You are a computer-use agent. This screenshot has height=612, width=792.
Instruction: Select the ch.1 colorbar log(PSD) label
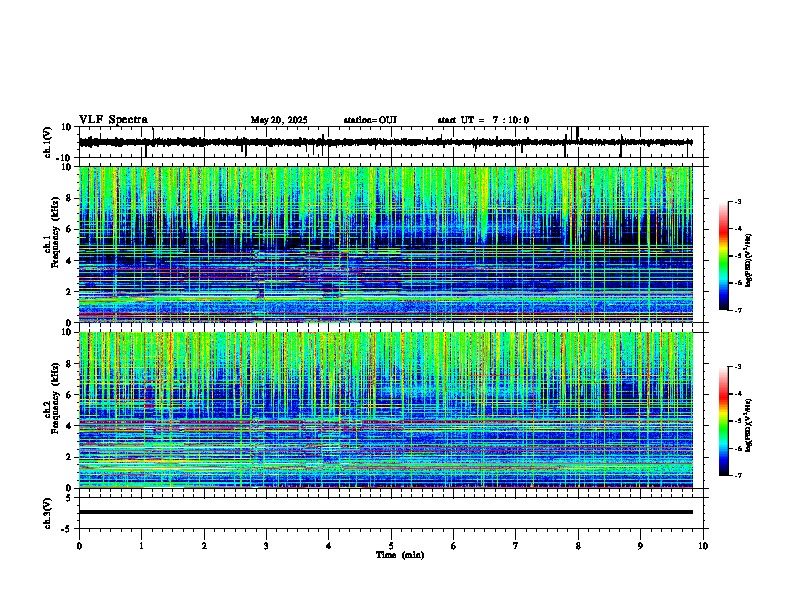coord(748,260)
